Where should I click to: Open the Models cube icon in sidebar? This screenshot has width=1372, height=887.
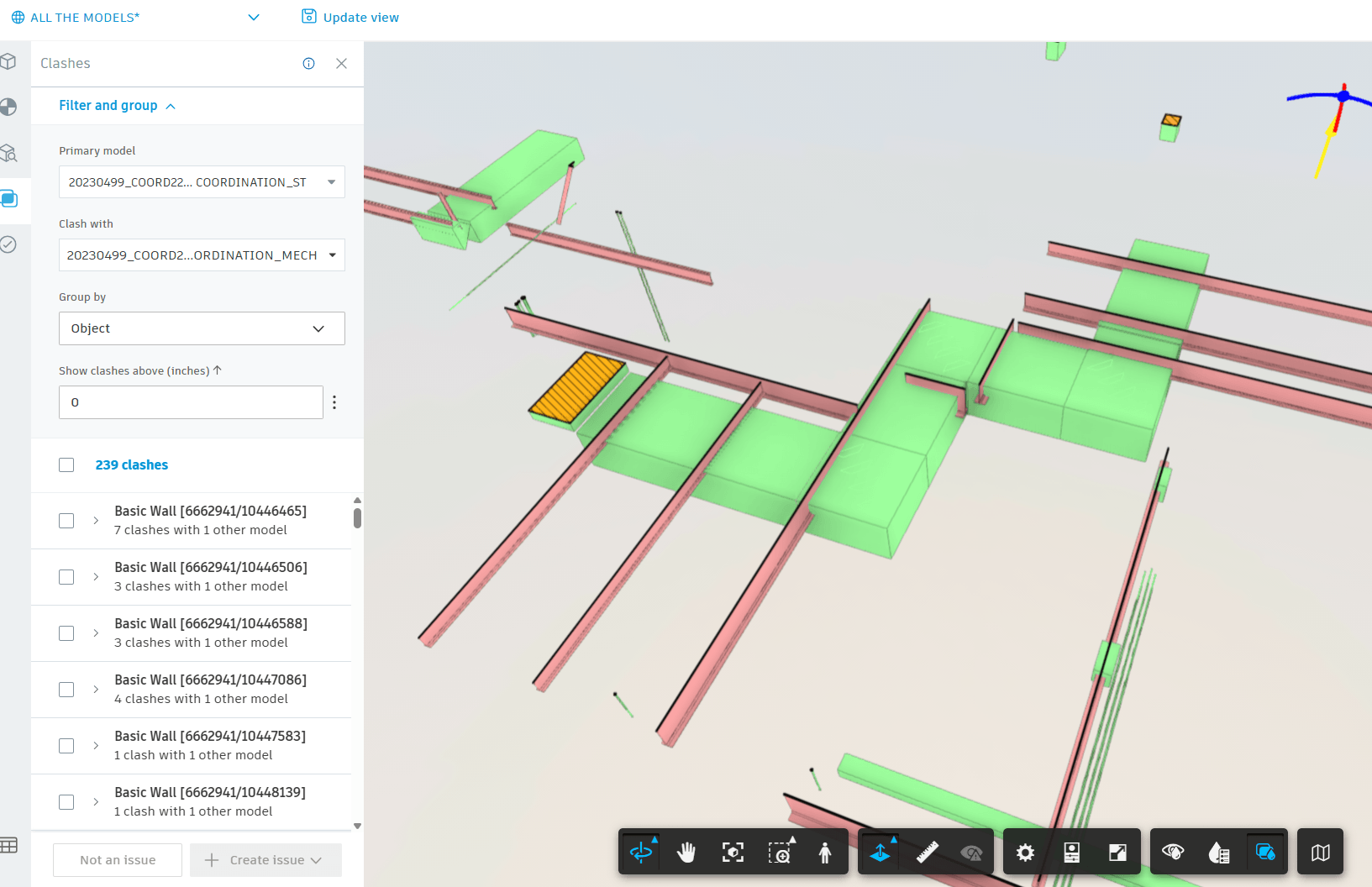click(x=9, y=61)
